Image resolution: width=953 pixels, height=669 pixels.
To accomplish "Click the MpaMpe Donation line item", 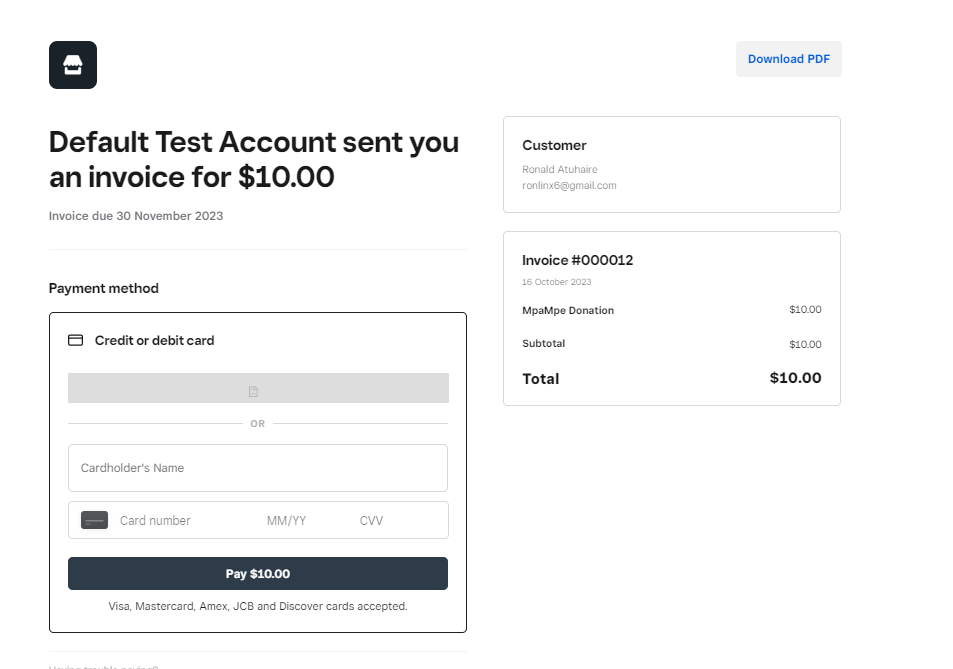I will (567, 310).
